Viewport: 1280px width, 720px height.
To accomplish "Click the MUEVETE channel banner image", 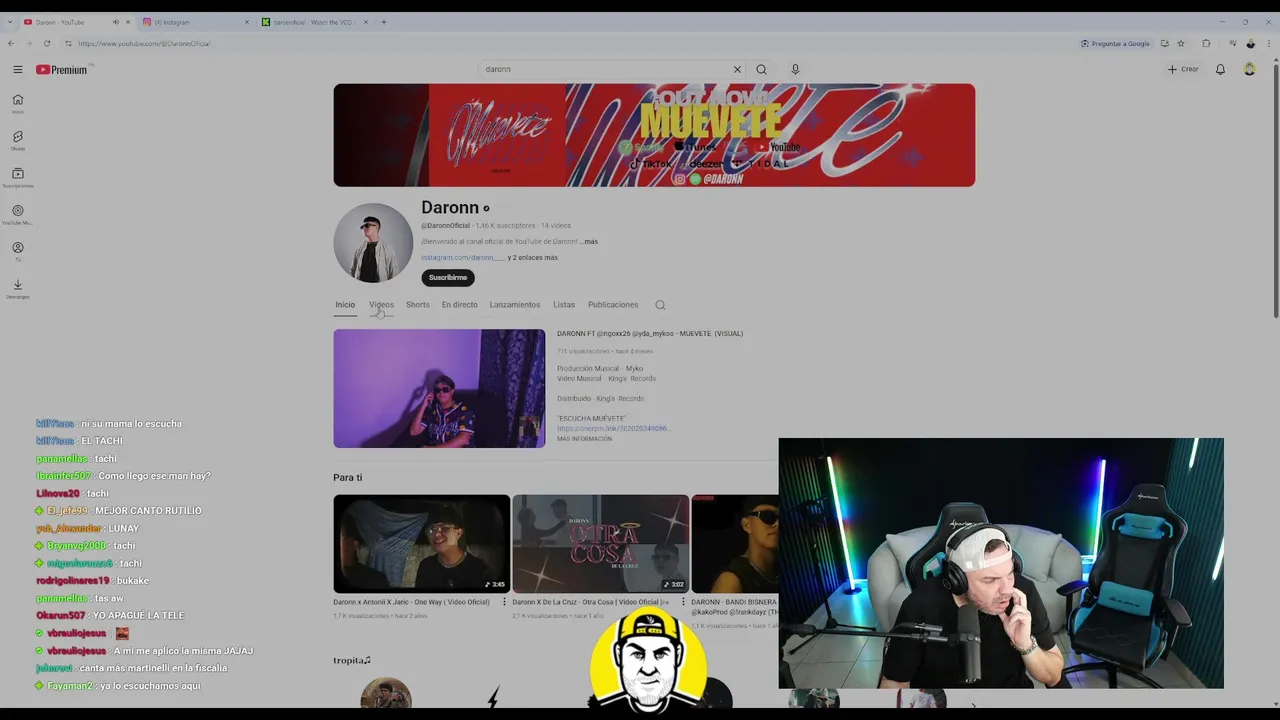I will 654,135.
